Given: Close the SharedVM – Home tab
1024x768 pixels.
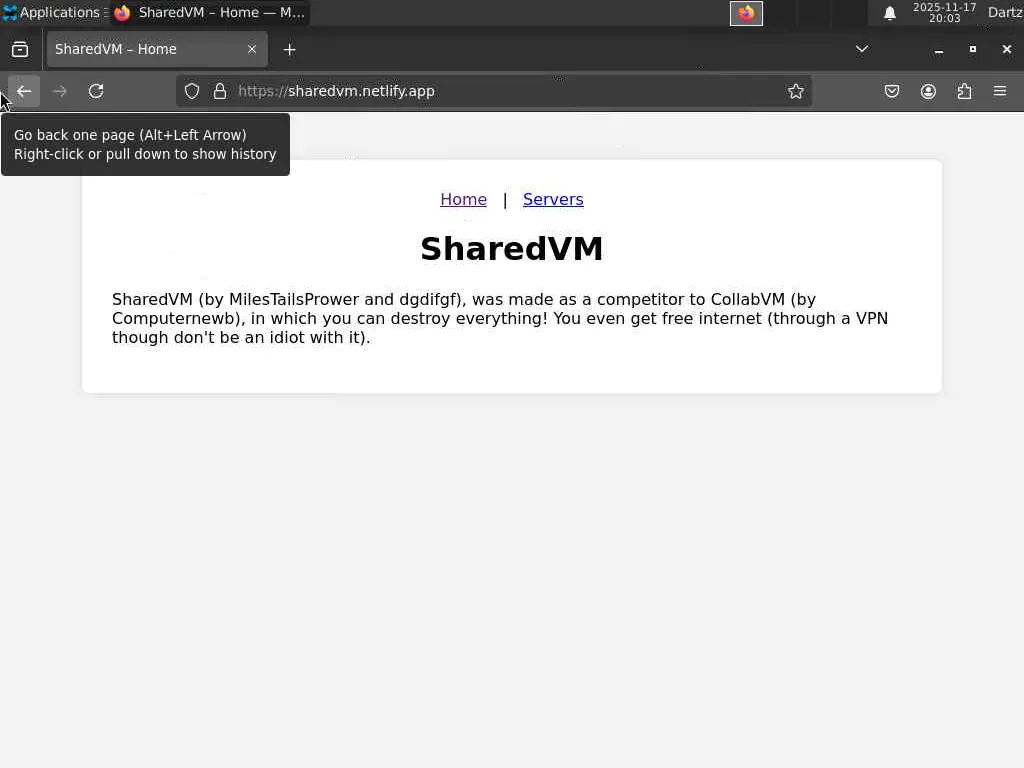Looking at the screenshot, I should point(251,49).
